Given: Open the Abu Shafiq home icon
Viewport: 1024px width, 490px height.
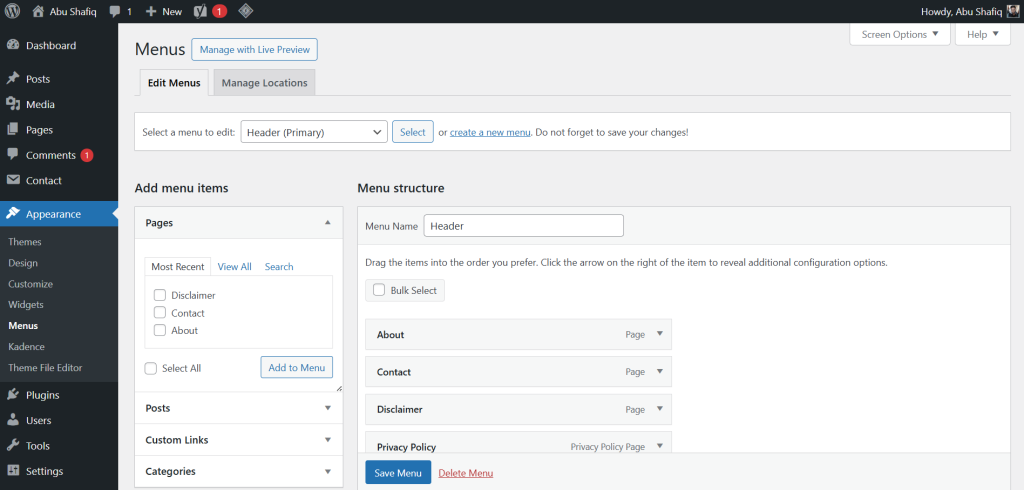Looking at the screenshot, I should tap(38, 11).
